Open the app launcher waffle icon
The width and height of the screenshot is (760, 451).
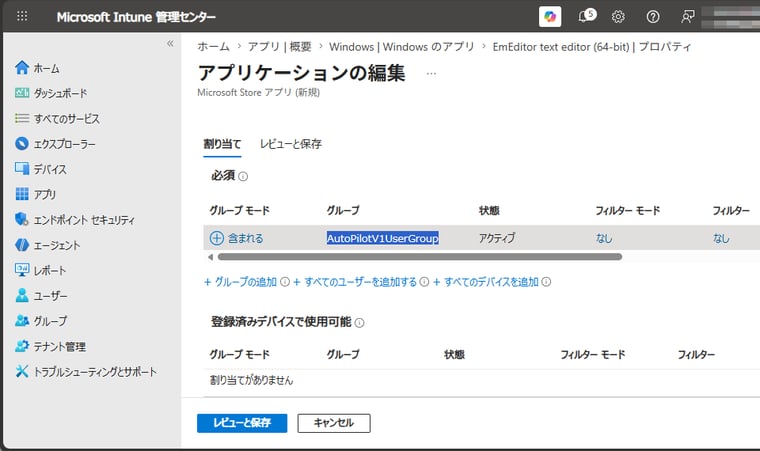(x=22, y=16)
